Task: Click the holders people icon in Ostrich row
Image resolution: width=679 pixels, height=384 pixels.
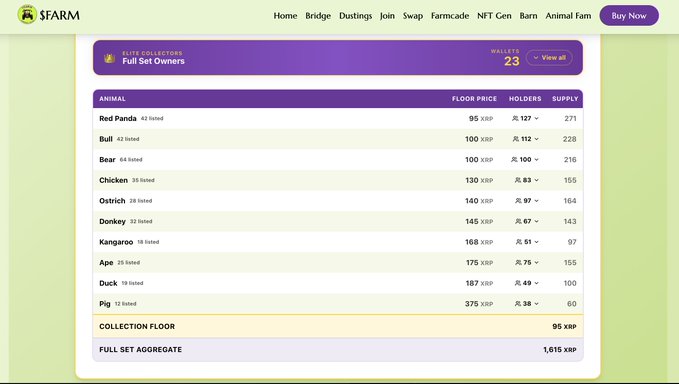Action: point(518,201)
